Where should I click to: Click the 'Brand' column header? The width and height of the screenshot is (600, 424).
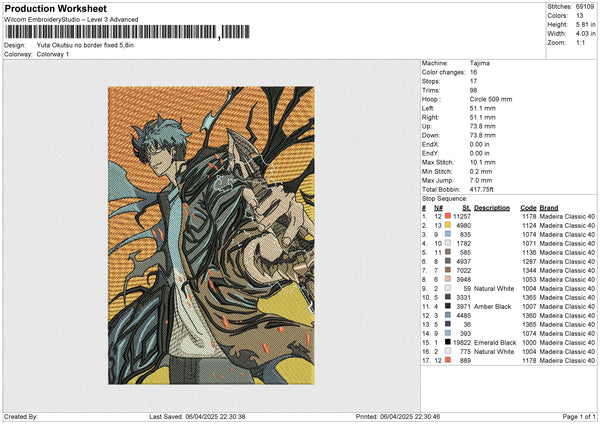click(x=549, y=208)
